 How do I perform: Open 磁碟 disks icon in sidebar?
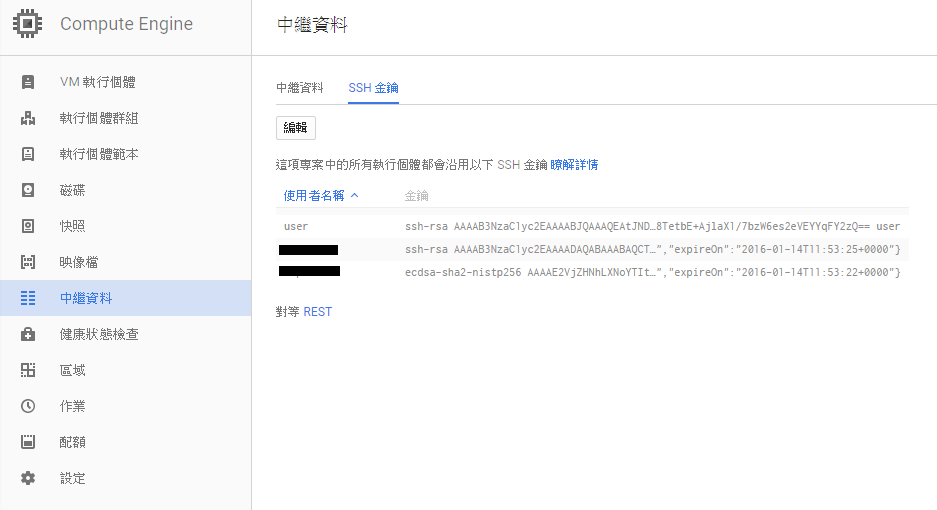tap(28, 190)
